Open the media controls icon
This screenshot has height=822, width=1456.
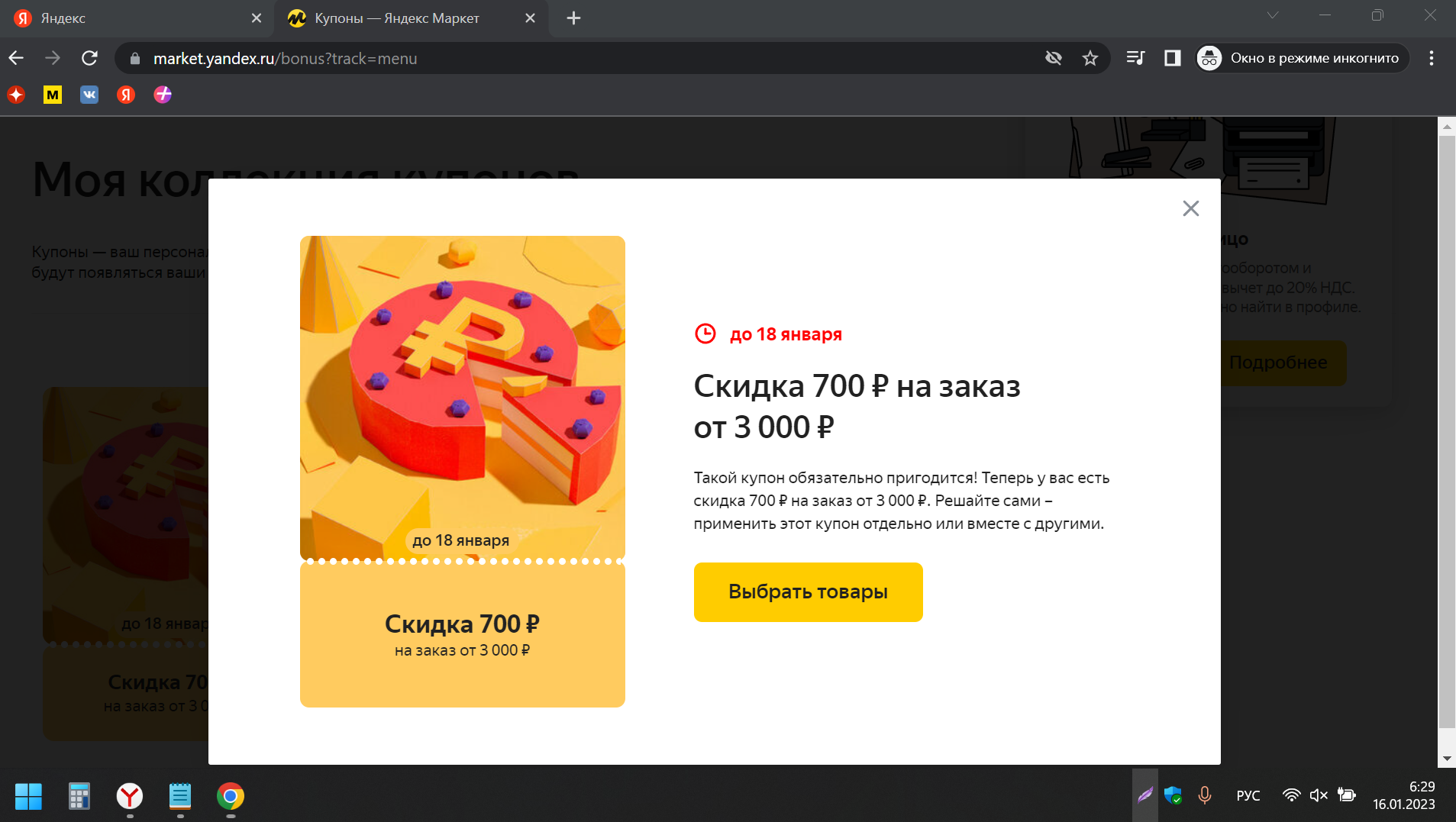[1135, 58]
